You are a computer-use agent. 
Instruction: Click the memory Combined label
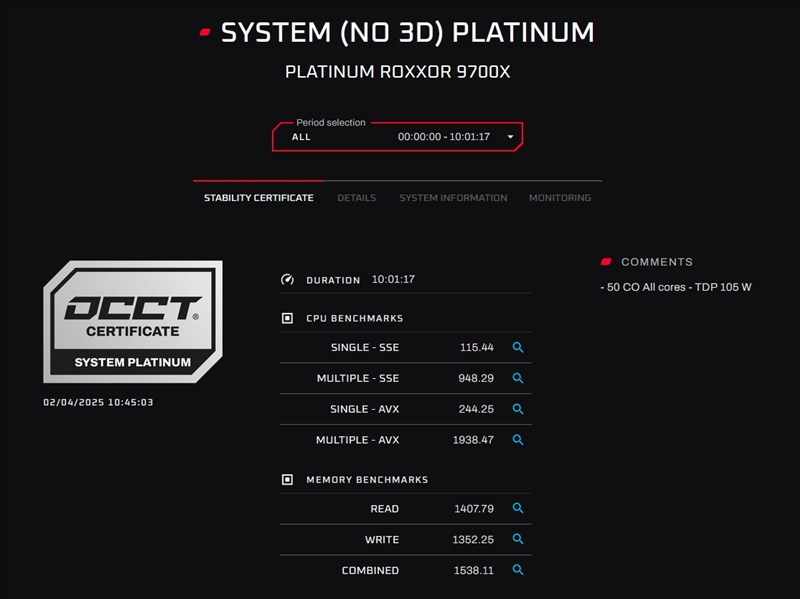(x=370, y=570)
